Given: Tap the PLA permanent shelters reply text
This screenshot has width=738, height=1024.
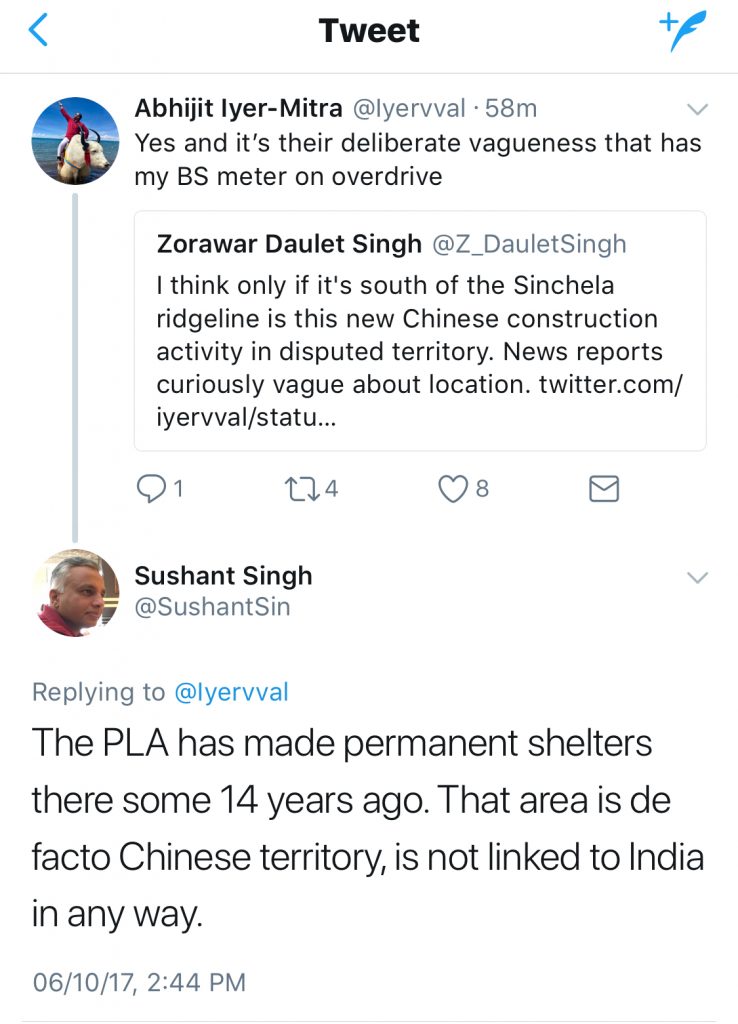Looking at the screenshot, I should [x=369, y=829].
